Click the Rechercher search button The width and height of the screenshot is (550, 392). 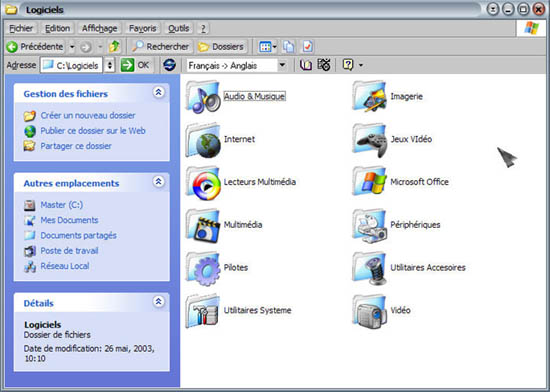click(x=161, y=47)
